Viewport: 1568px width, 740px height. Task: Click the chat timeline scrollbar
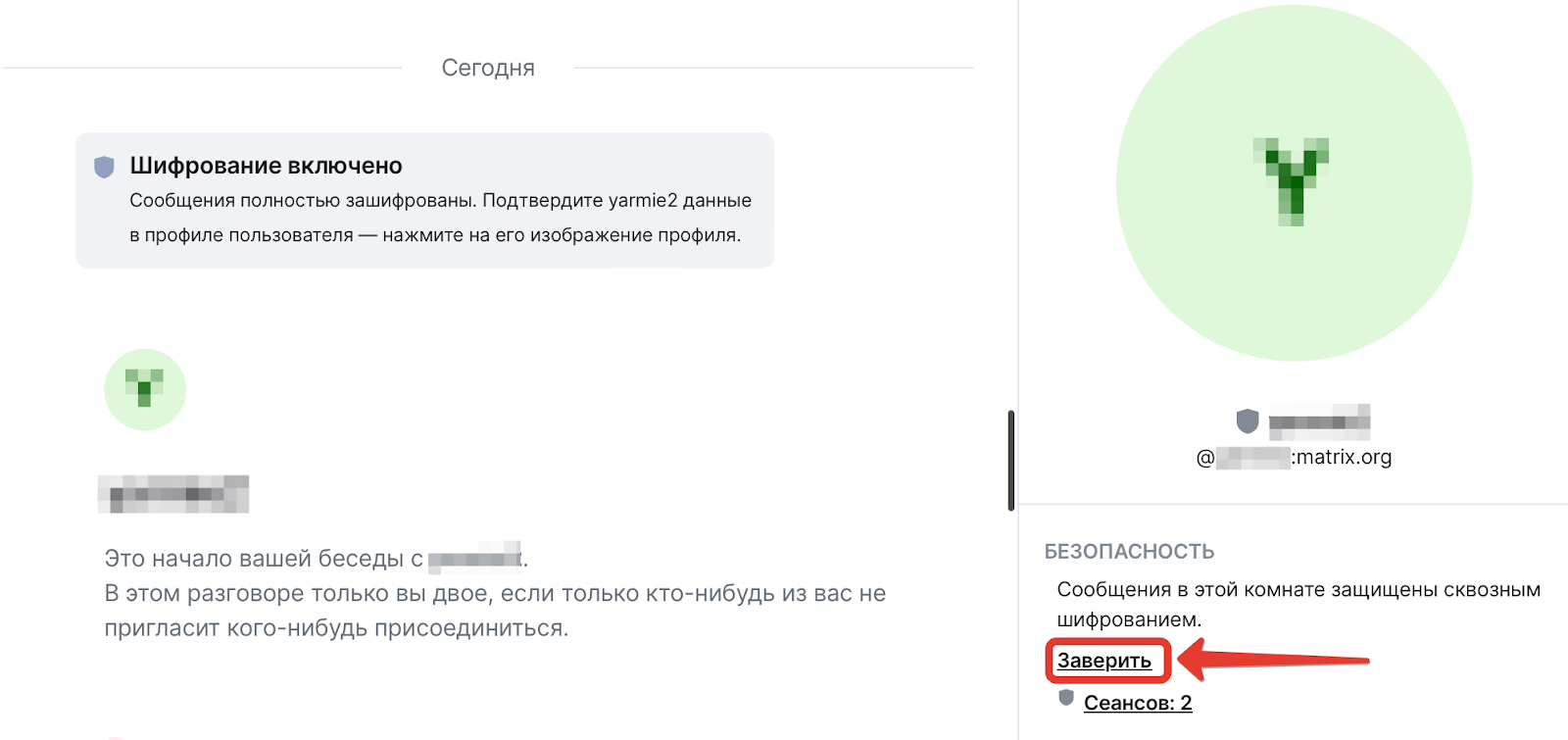[1010, 461]
